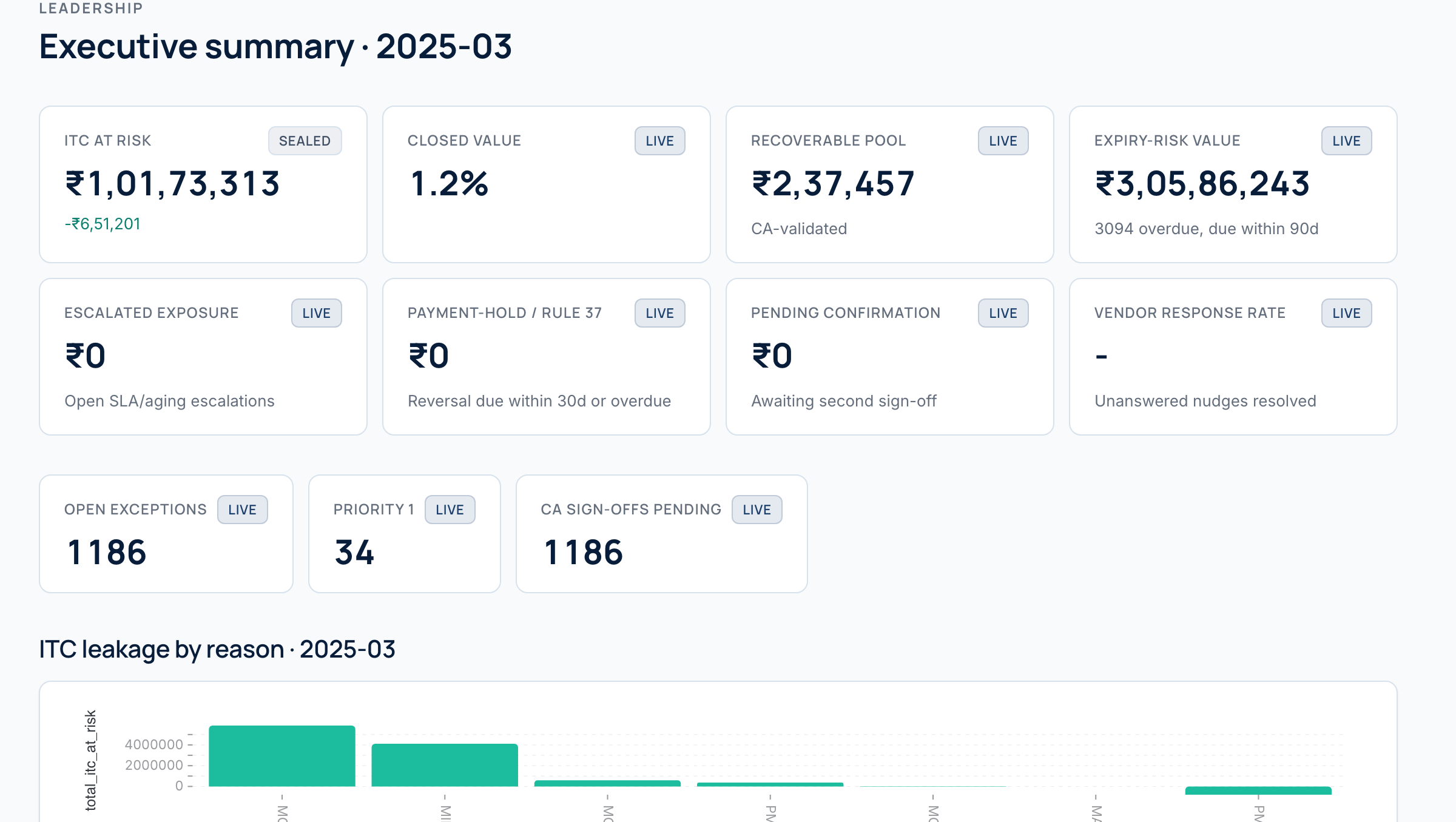The width and height of the screenshot is (1456, 822).
Task: Click the total_itc_at_risk axis title
Action: point(90,760)
